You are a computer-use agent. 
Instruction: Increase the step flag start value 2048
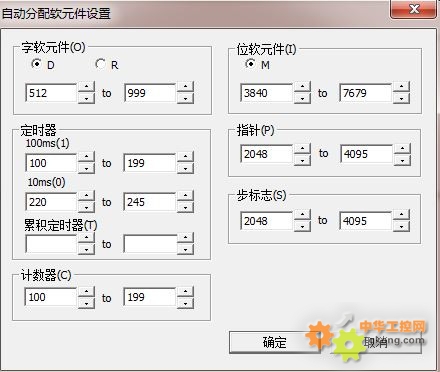click(302, 215)
